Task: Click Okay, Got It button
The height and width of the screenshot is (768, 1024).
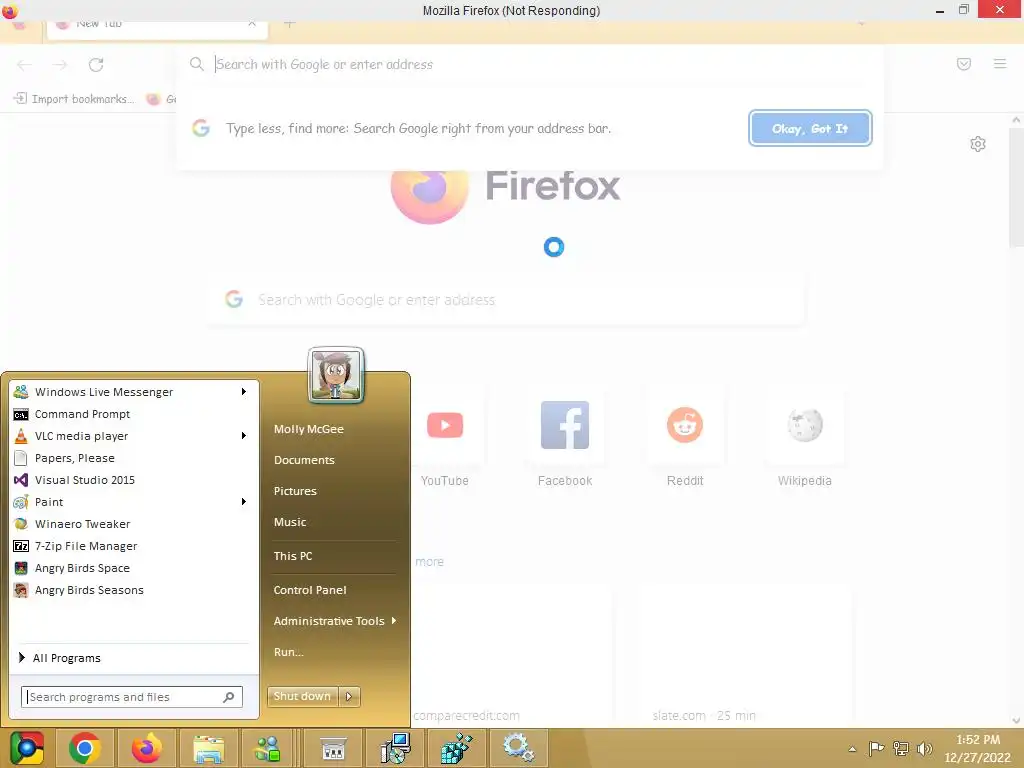Action: pos(810,129)
